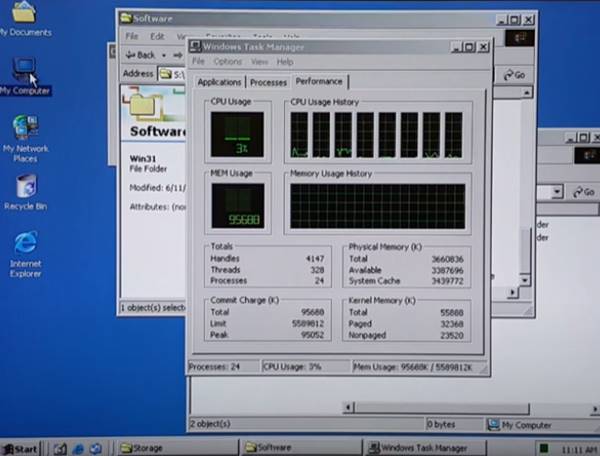Click the Commit Charge Limit 5589812
600x456 pixels.
[308, 324]
